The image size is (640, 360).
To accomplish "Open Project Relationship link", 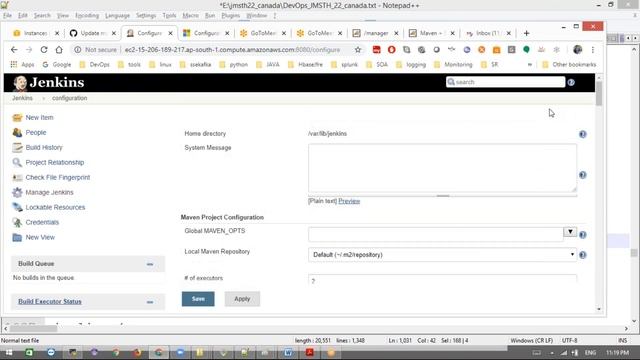I will (x=55, y=162).
